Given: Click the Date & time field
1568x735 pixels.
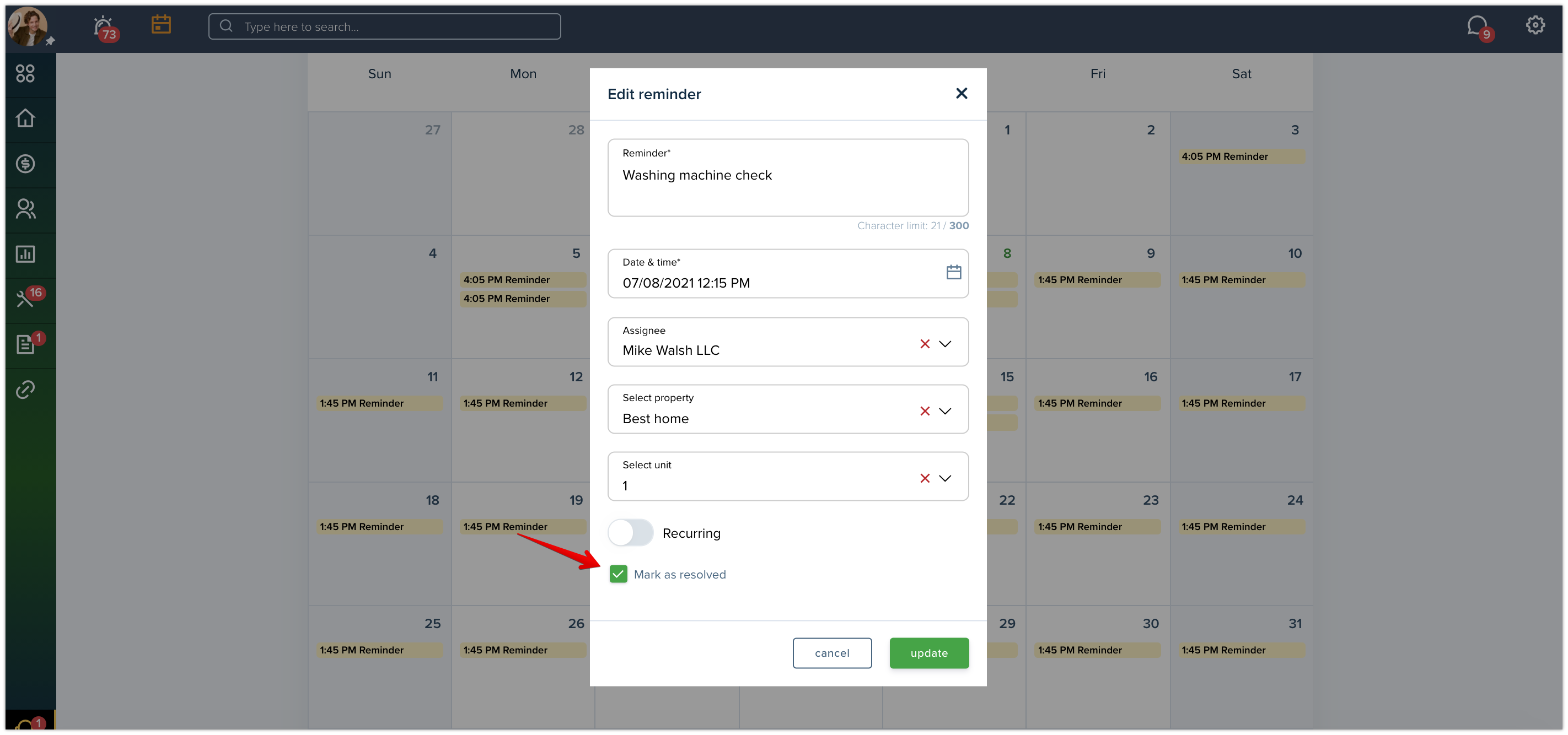Looking at the screenshot, I should [788, 273].
